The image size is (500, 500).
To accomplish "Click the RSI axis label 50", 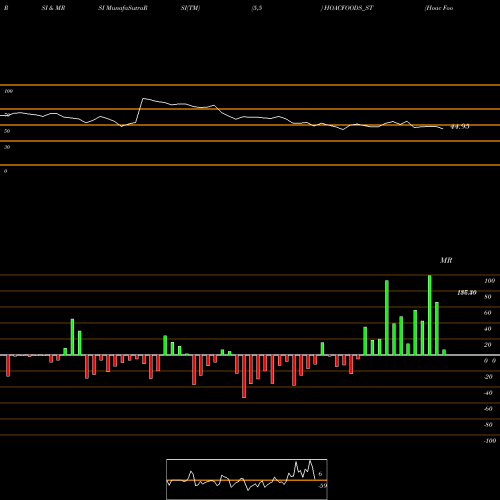I will coord(7,131).
